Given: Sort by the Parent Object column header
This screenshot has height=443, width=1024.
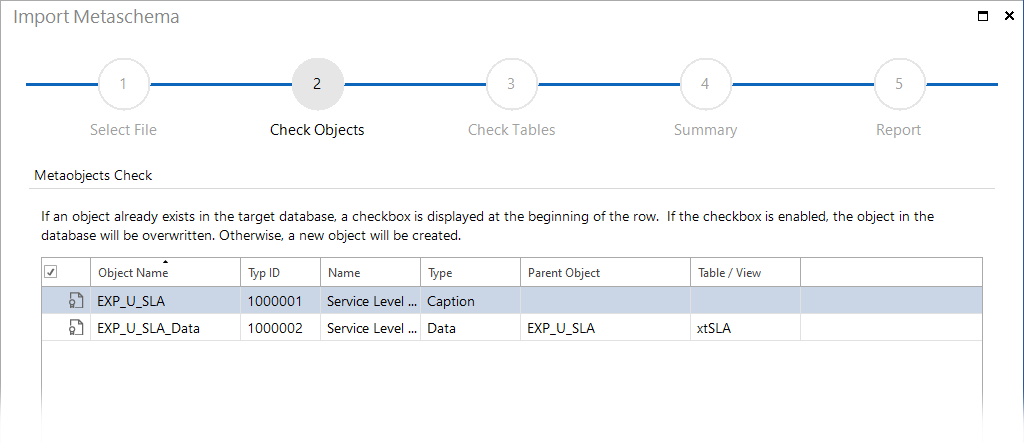Looking at the screenshot, I should (x=605, y=272).
